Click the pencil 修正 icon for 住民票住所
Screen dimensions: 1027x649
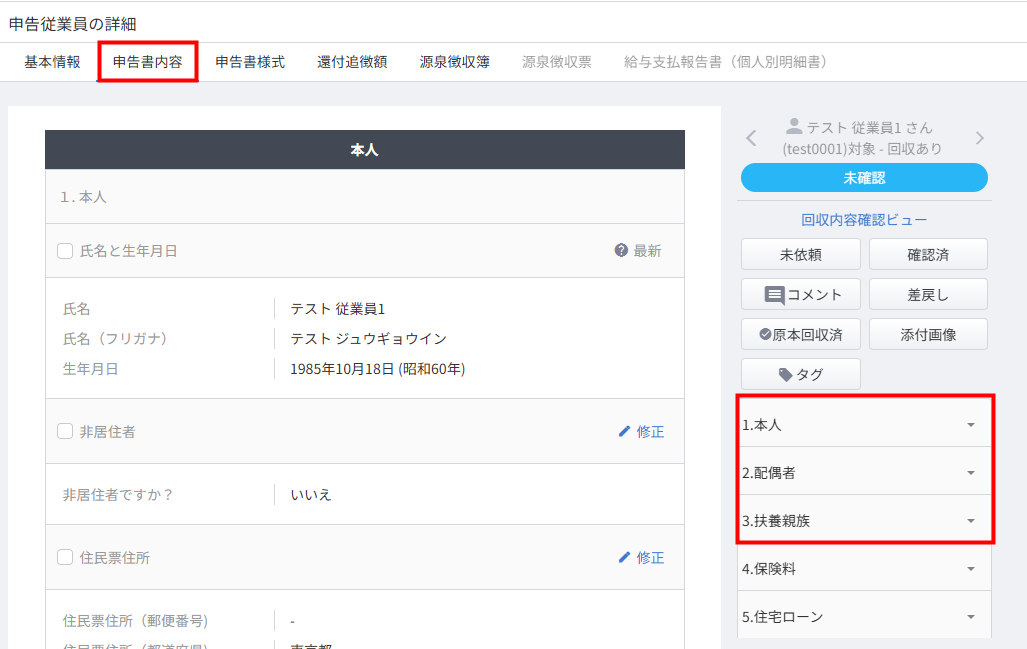[625, 558]
